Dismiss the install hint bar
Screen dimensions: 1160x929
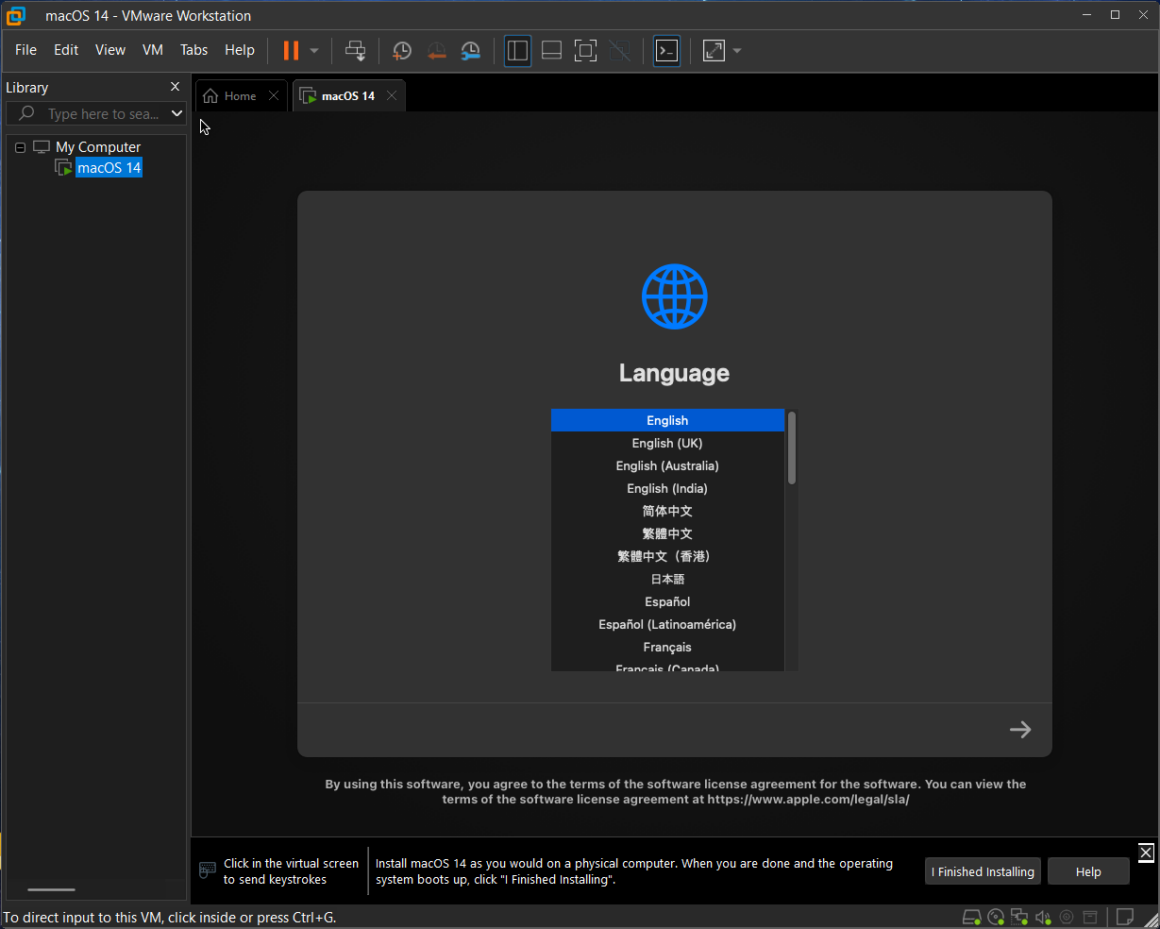[1145, 852]
